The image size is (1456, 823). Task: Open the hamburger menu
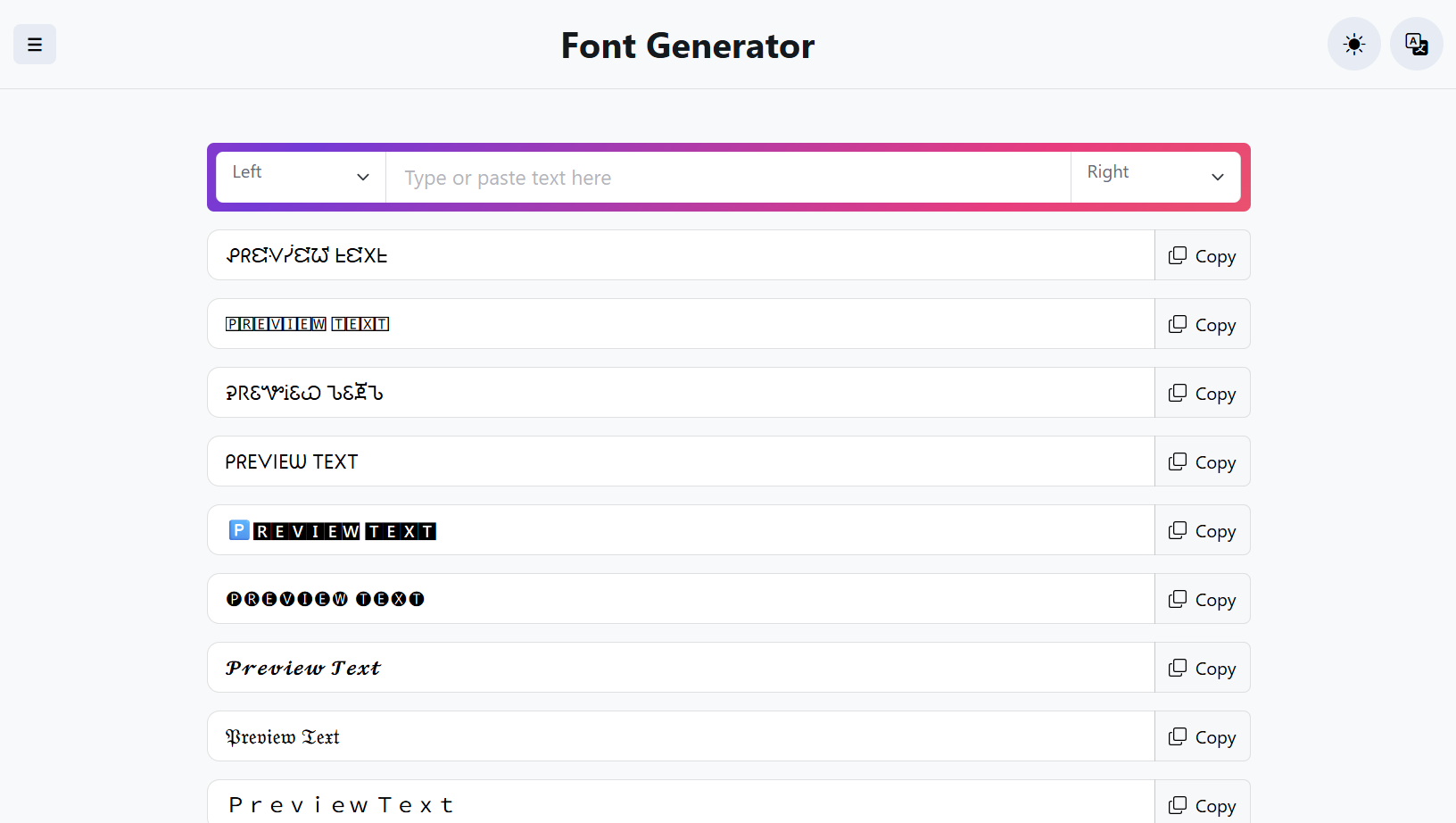[35, 45]
